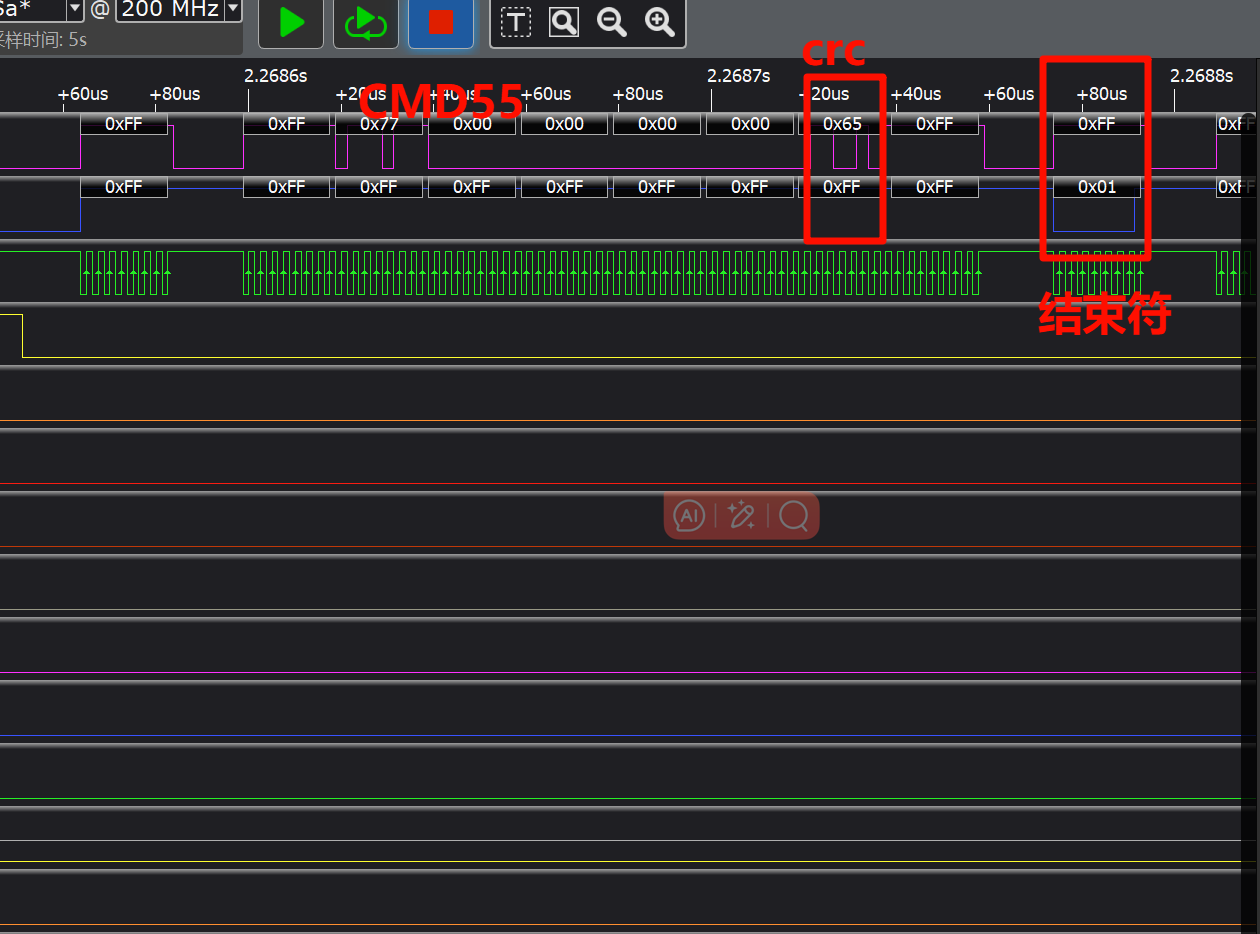This screenshot has height=934, width=1260.
Task: Click the magic pen icon in the floating toolbar
Action: click(741, 516)
